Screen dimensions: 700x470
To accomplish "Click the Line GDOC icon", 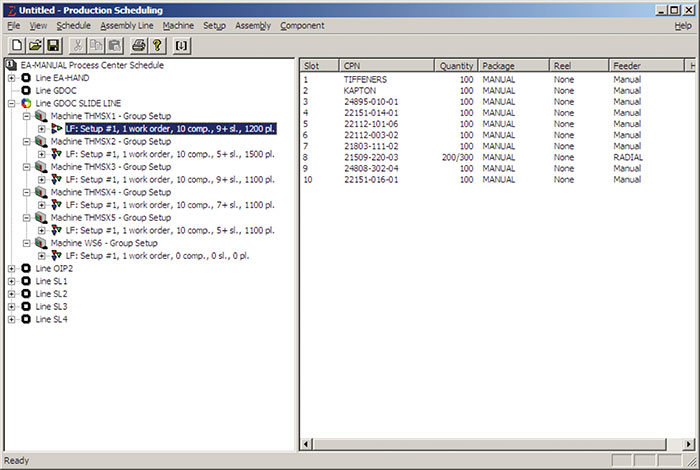I will pyautogui.click(x=26, y=91).
